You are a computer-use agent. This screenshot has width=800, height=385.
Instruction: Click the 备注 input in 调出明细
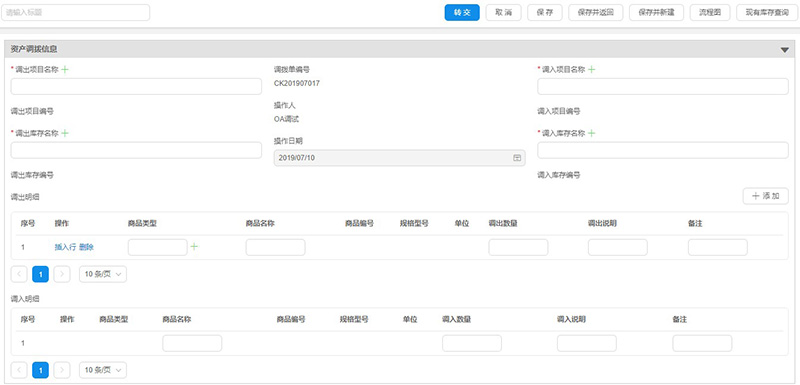point(718,247)
